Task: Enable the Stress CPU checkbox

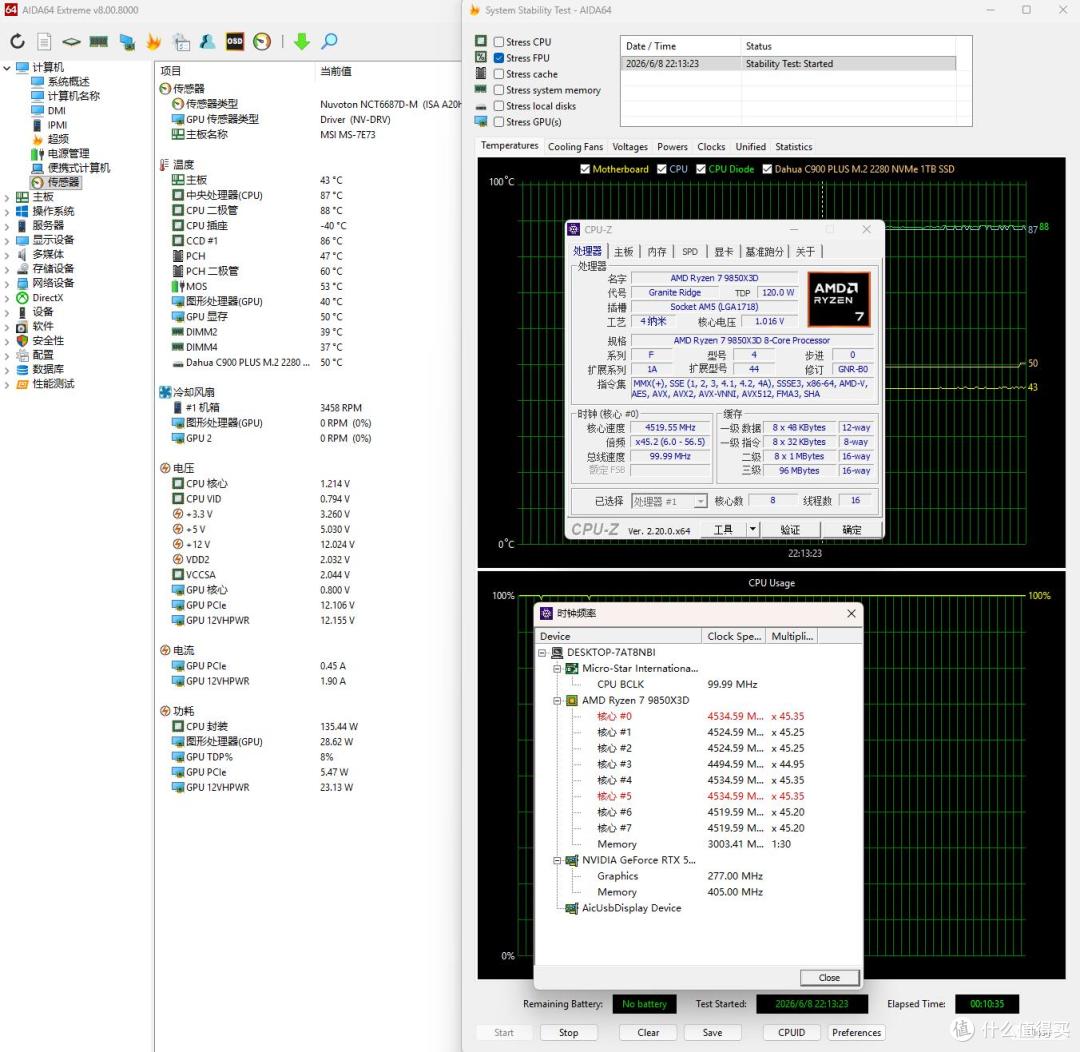Action: [x=499, y=42]
